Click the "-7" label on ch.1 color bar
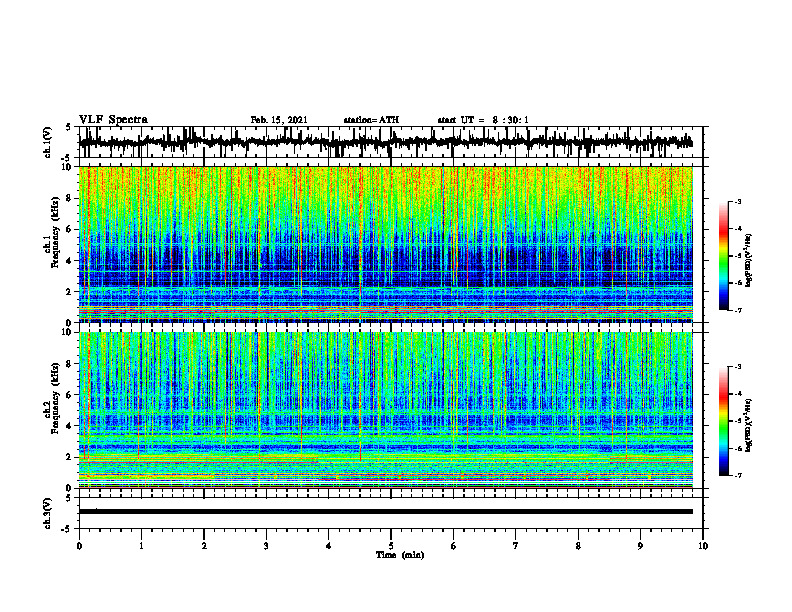Viewport: 792px width, 612px height. click(738, 311)
